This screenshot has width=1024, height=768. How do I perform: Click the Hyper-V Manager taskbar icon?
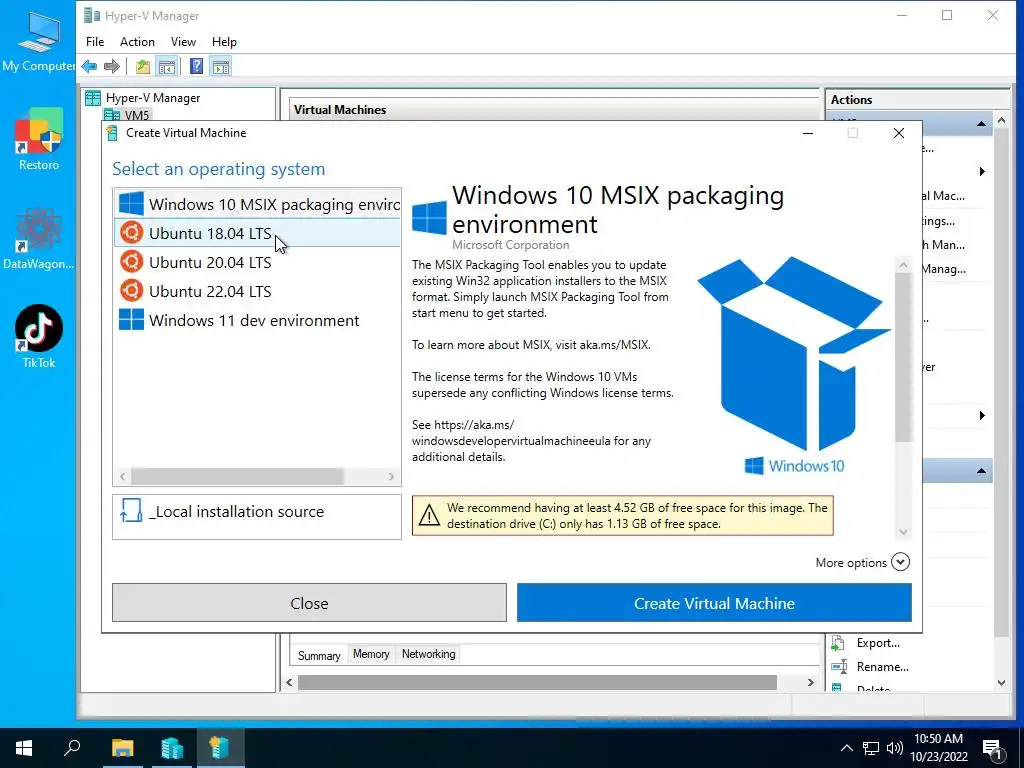pyautogui.click(x=172, y=748)
